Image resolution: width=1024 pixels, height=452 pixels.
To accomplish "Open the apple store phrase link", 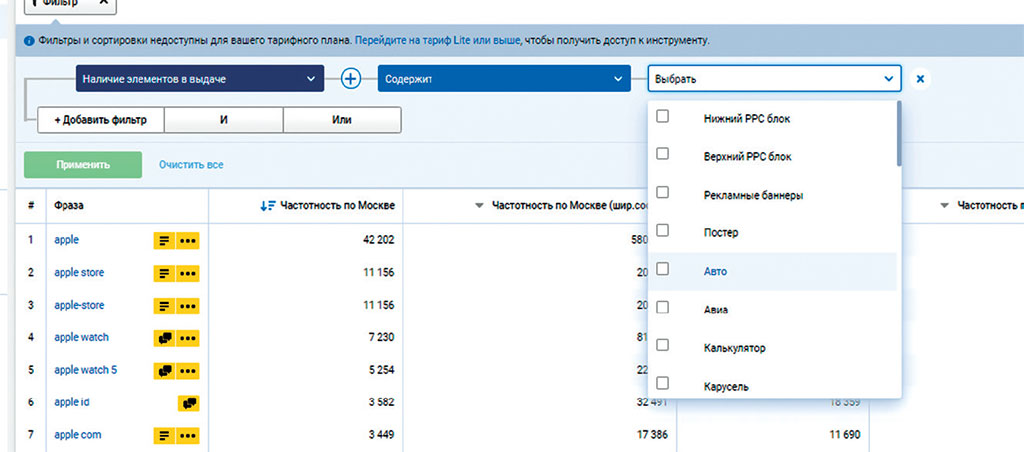I will click(x=79, y=273).
